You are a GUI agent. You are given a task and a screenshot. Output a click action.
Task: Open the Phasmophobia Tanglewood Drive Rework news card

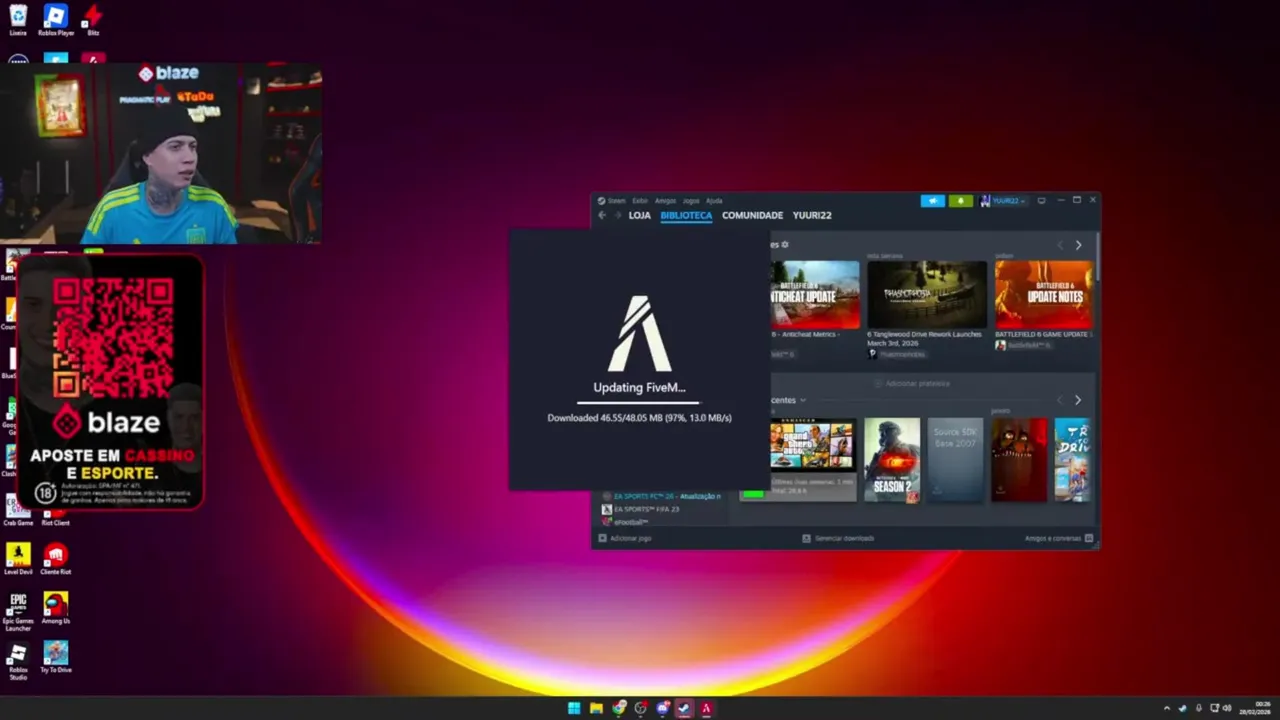[x=927, y=294]
